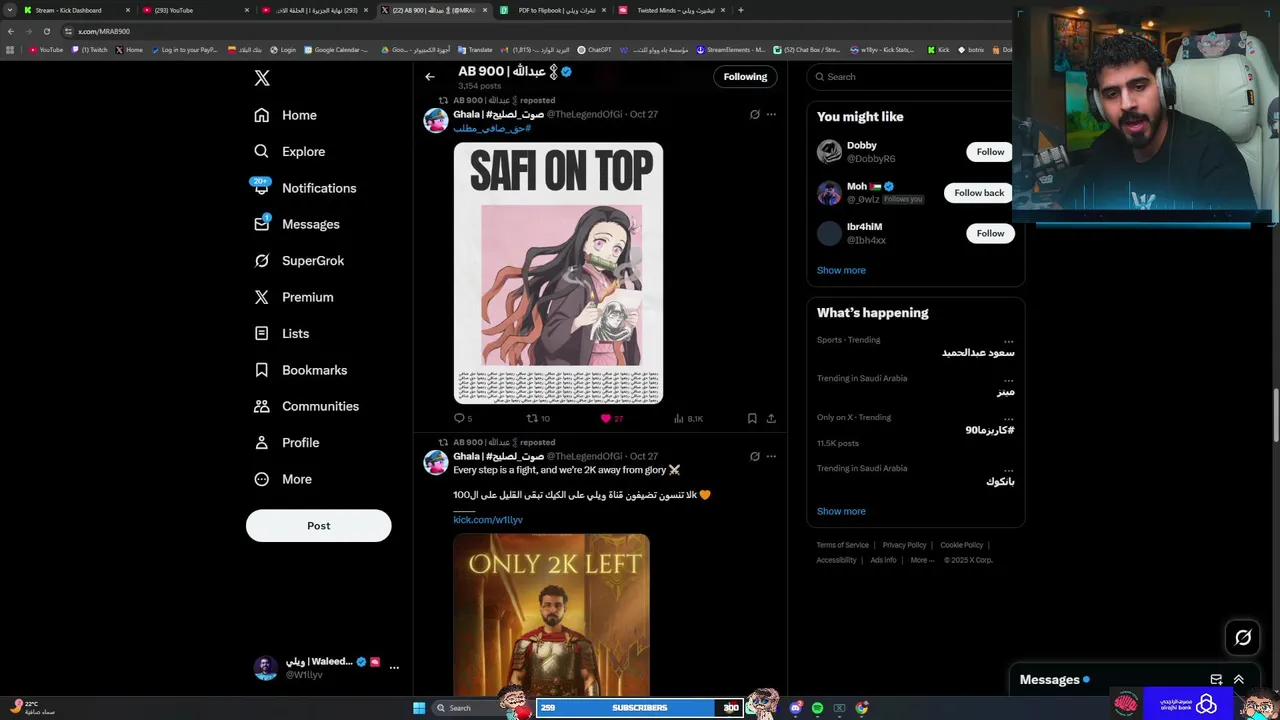Open the Lists icon in sidebar
Image resolution: width=1280 pixels, height=720 pixels.
pos(262,333)
